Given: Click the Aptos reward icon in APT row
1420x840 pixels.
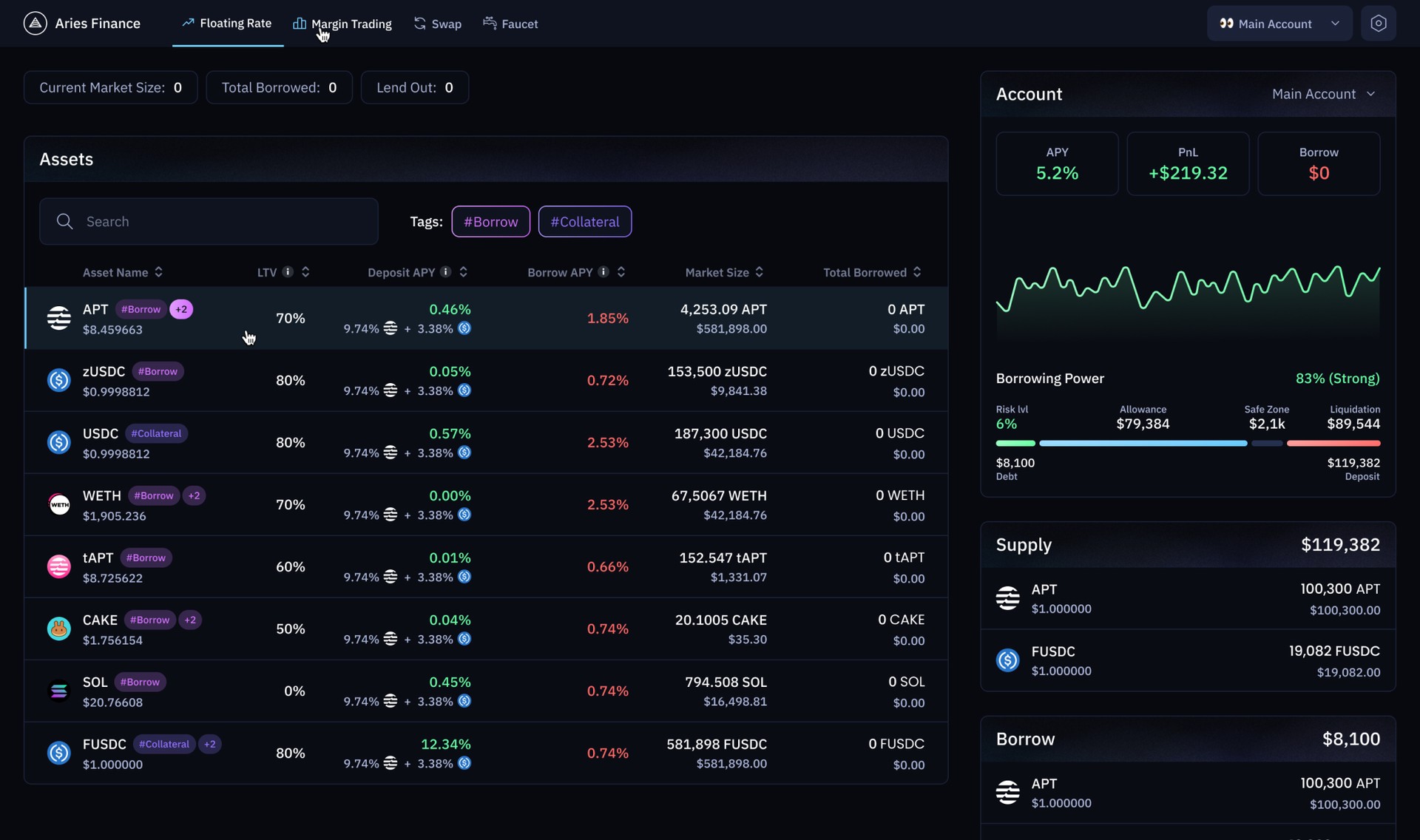Looking at the screenshot, I should point(390,328).
